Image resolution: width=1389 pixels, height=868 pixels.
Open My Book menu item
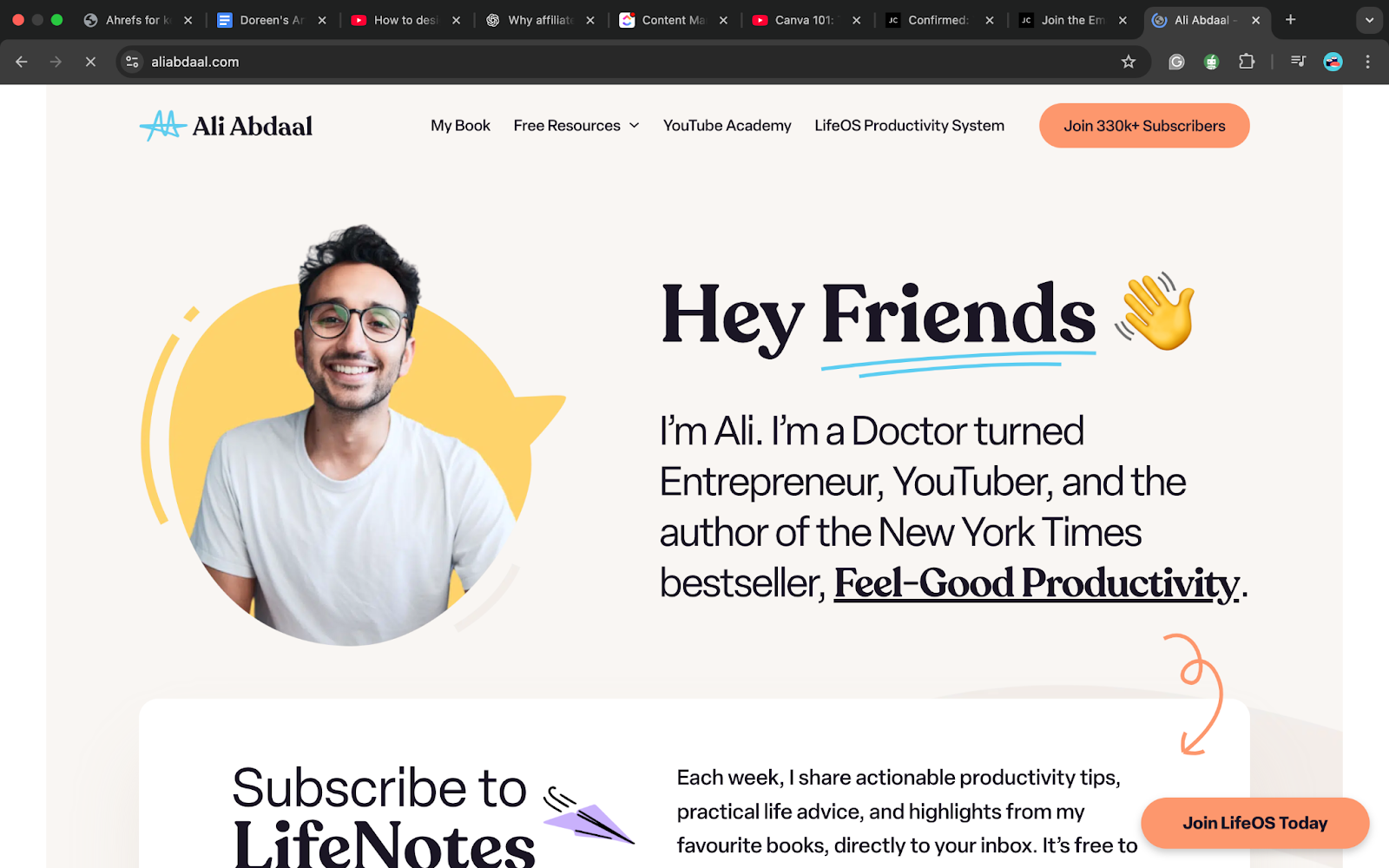click(x=460, y=126)
